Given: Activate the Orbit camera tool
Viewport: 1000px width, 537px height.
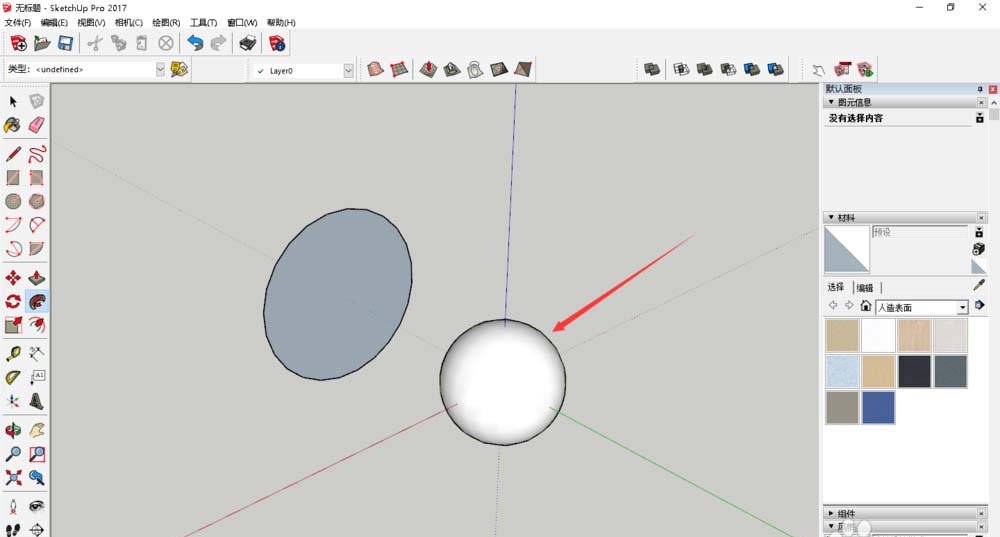Looking at the screenshot, I should [13, 430].
